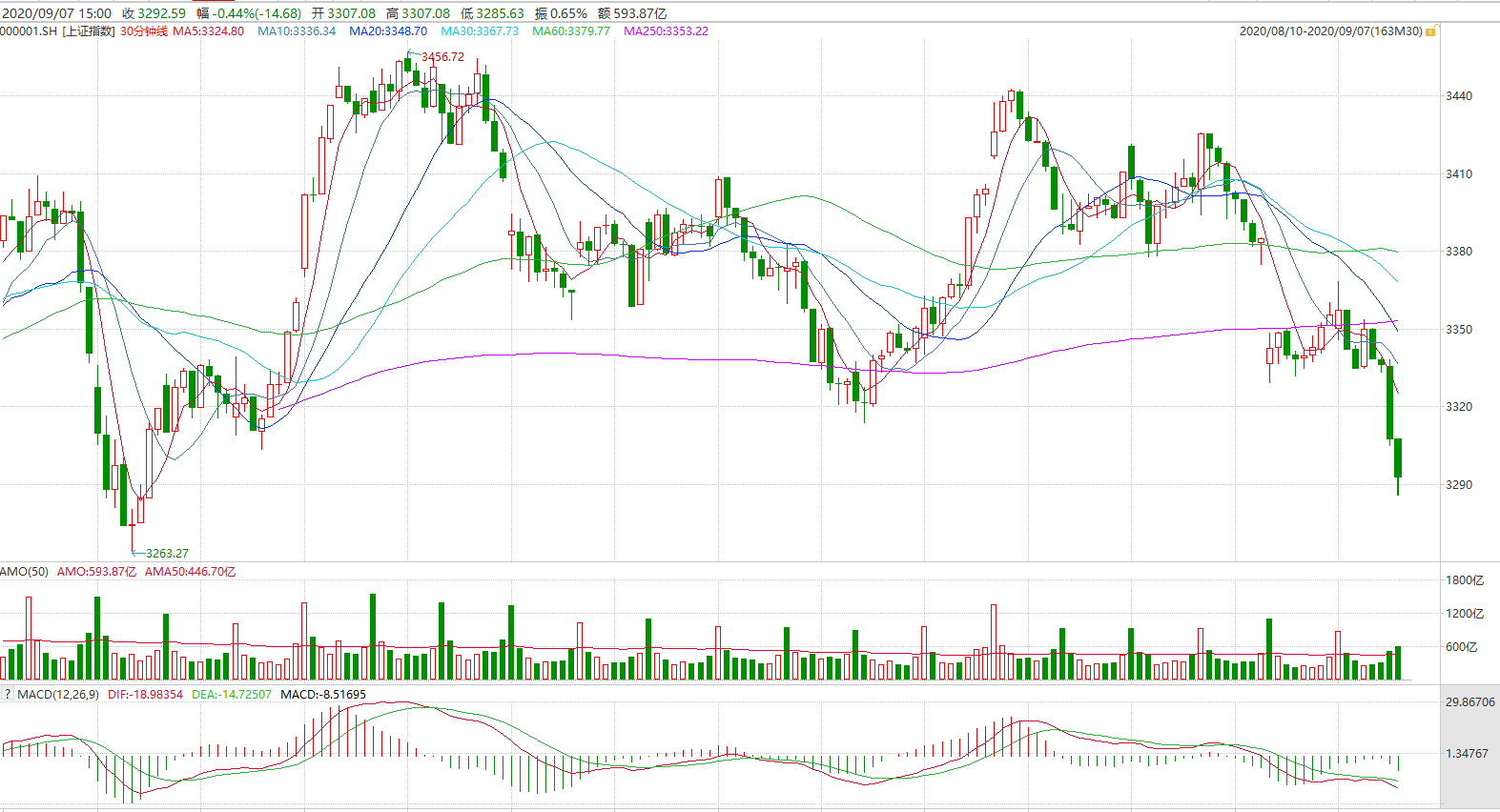Click the 3410 price axis label
This screenshot has height=812, width=1500.
click(x=1459, y=174)
